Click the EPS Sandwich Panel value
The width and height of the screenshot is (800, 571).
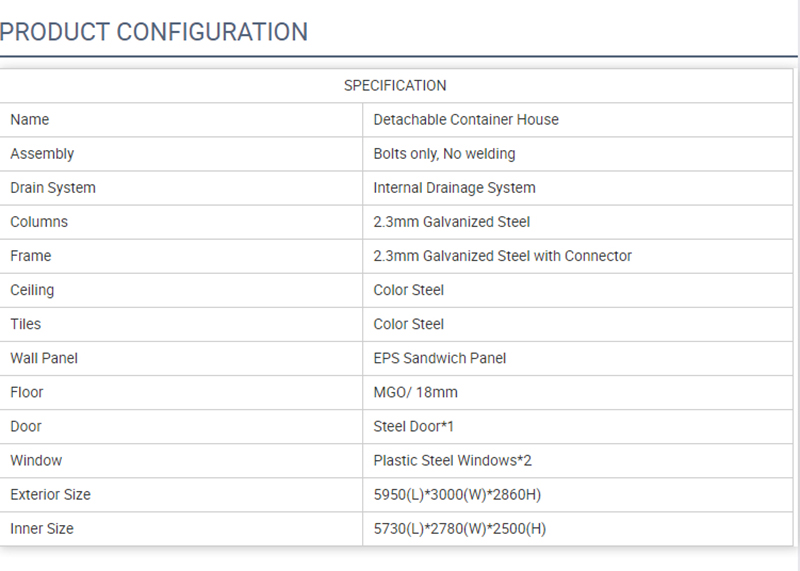pyautogui.click(x=440, y=358)
